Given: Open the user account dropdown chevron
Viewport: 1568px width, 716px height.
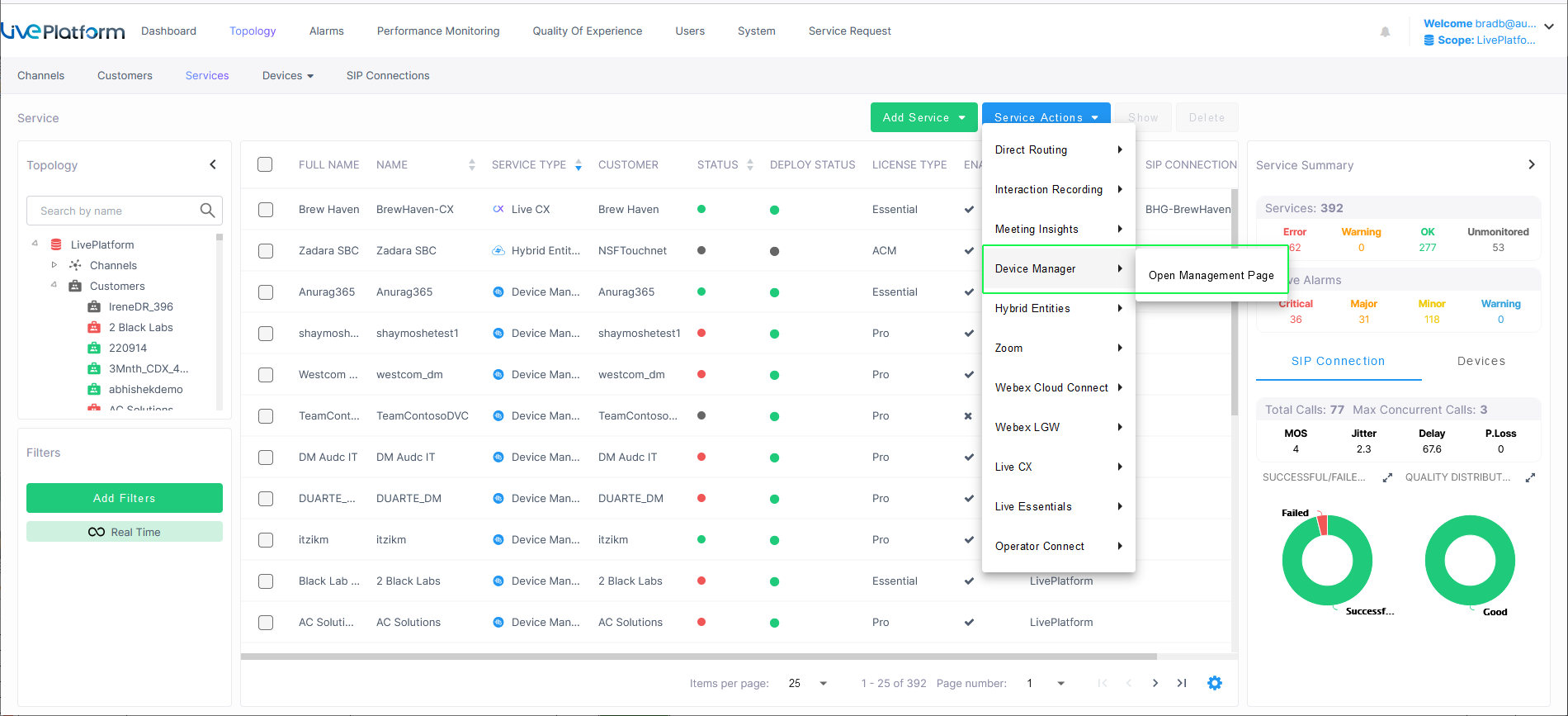Looking at the screenshot, I should pyautogui.click(x=1549, y=26).
